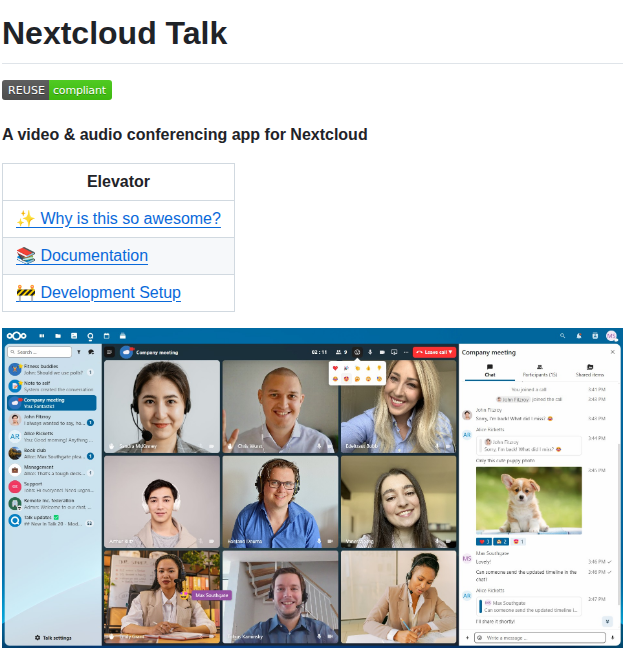Open the Management conversation
The image size is (625, 648).
pos(52,470)
